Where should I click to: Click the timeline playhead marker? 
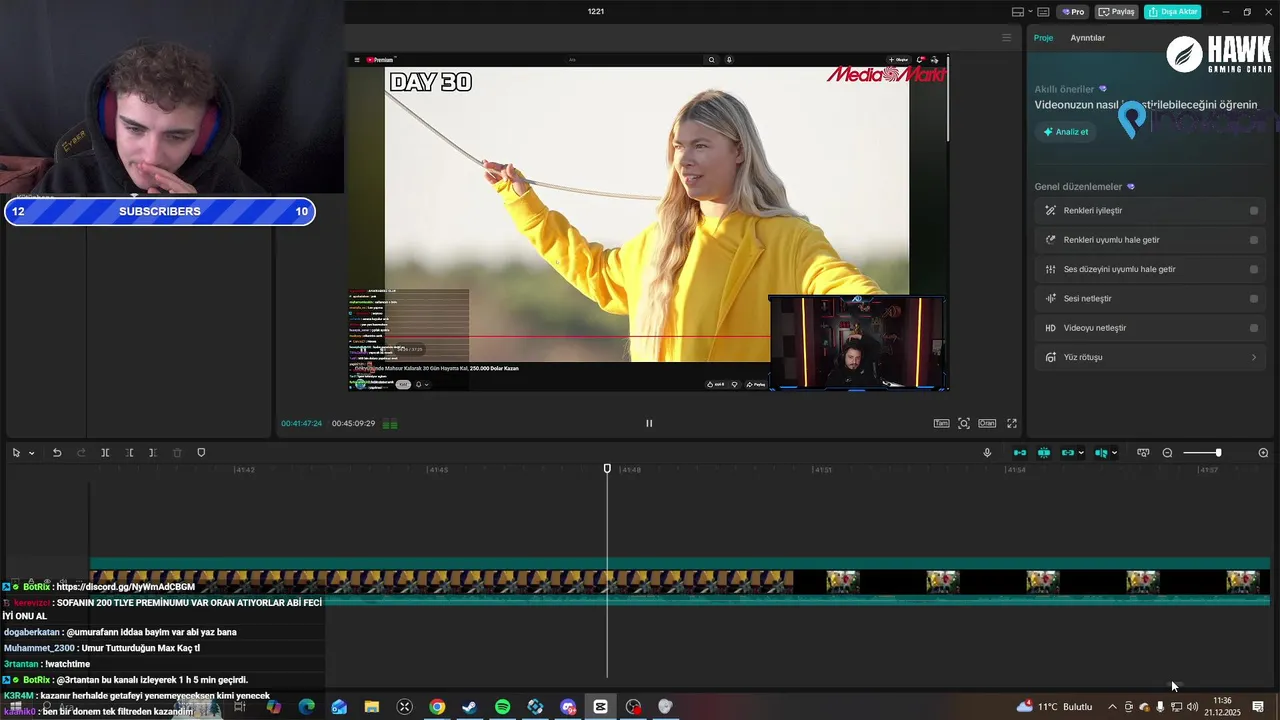pos(607,469)
